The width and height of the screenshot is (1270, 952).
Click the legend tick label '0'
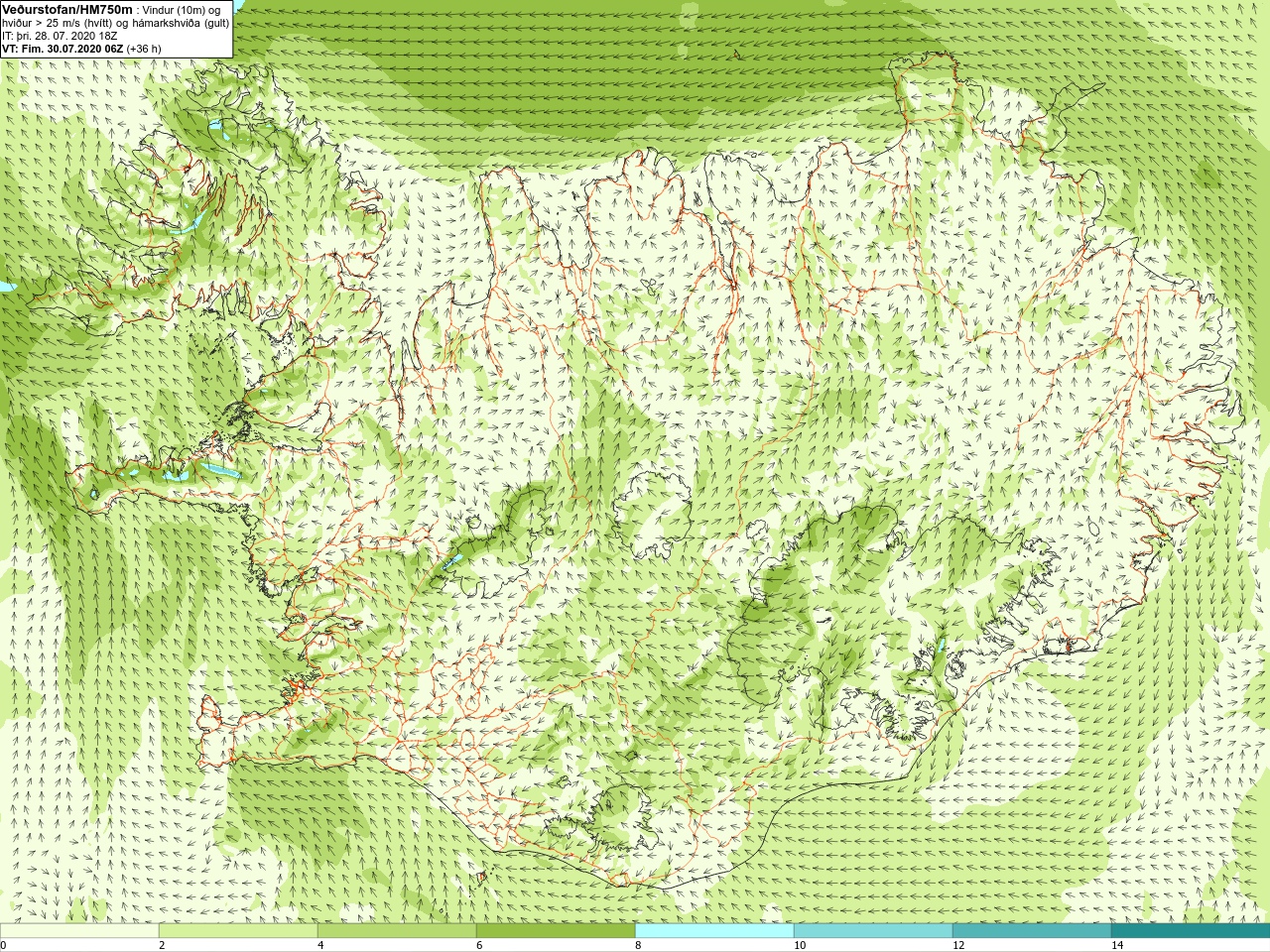(x=4, y=945)
